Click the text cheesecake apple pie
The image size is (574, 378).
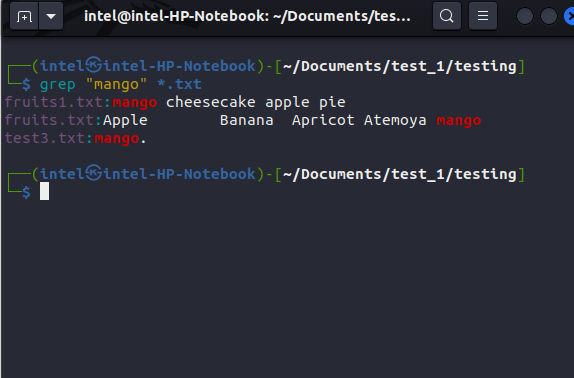pyautogui.click(x=256, y=102)
